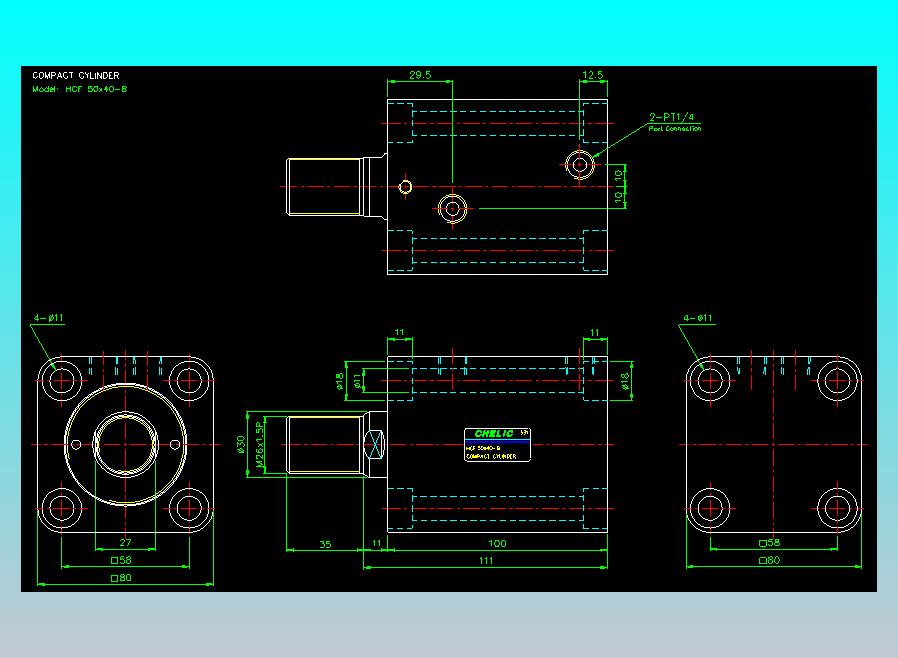
Task: Click the lower port circle in top view
Action: point(452,209)
